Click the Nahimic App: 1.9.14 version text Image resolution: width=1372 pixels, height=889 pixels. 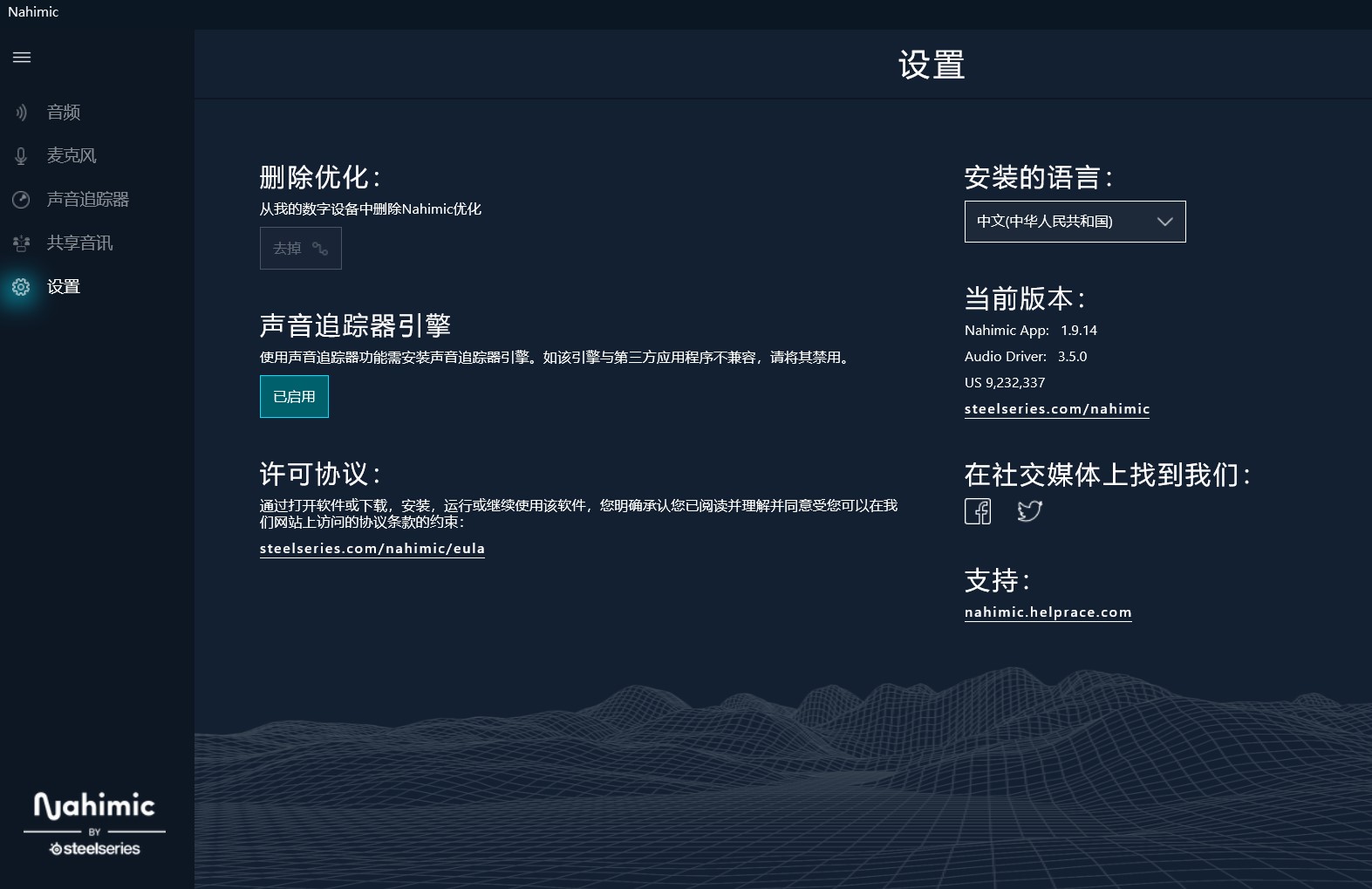[1031, 331]
